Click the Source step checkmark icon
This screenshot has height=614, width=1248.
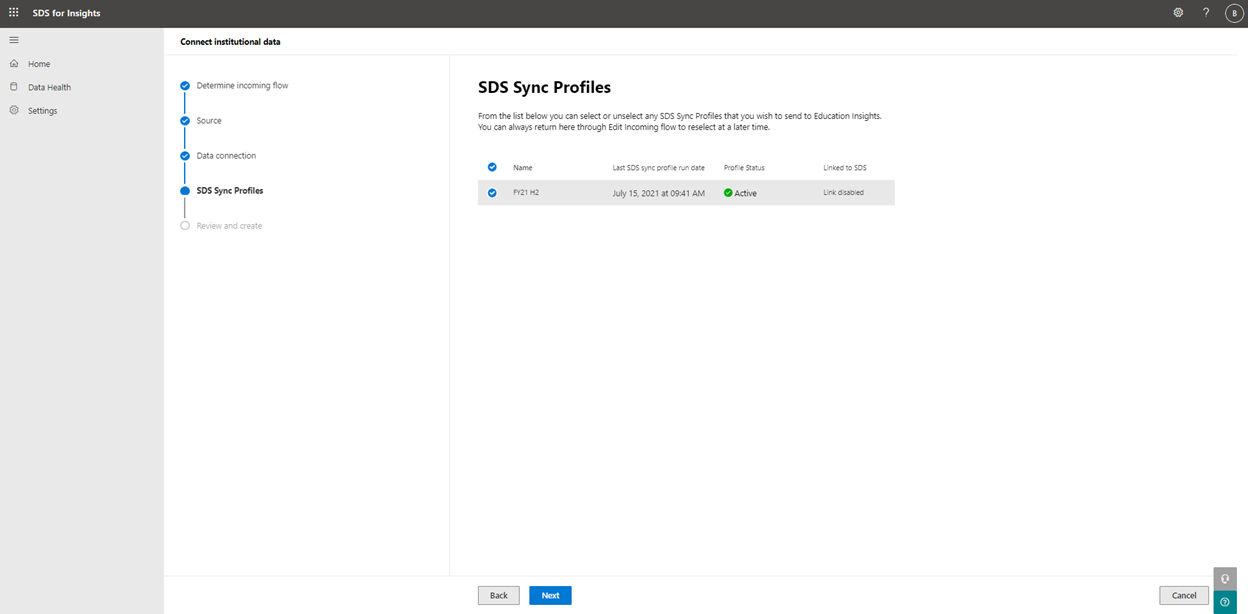[185, 121]
